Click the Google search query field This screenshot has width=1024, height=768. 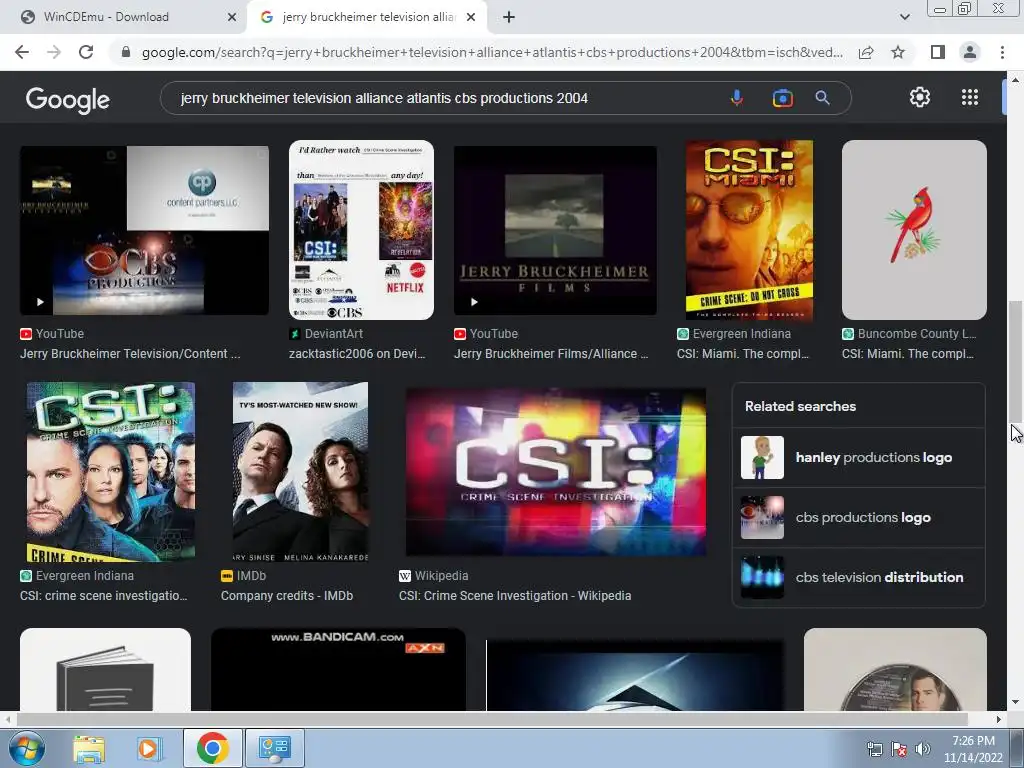[444, 98]
